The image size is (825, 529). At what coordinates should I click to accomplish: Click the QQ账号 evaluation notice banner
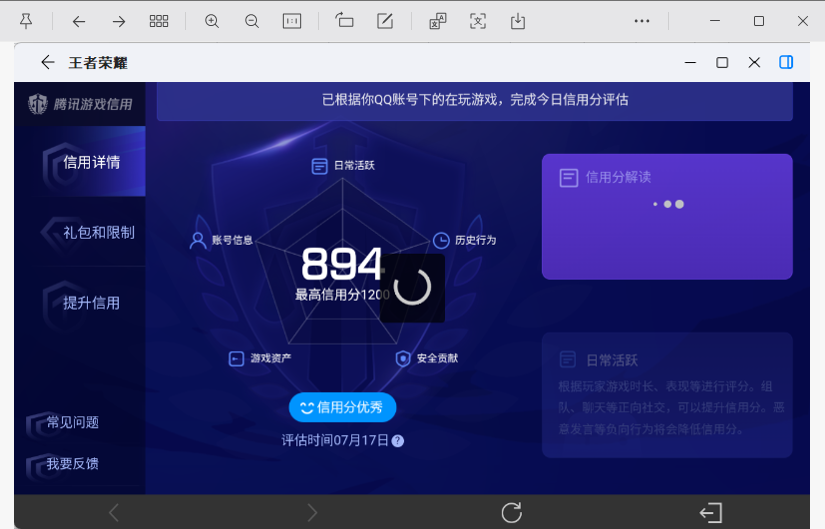point(475,100)
